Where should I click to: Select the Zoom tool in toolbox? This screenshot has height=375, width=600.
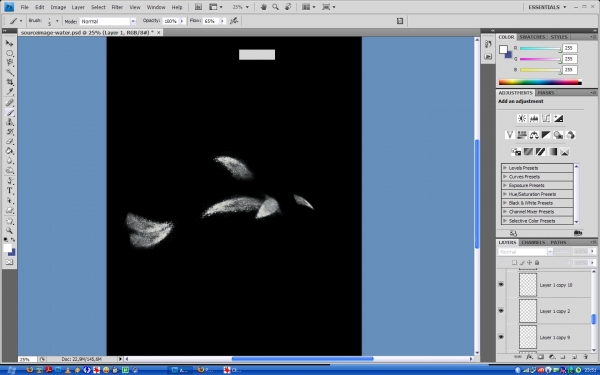coord(10,231)
